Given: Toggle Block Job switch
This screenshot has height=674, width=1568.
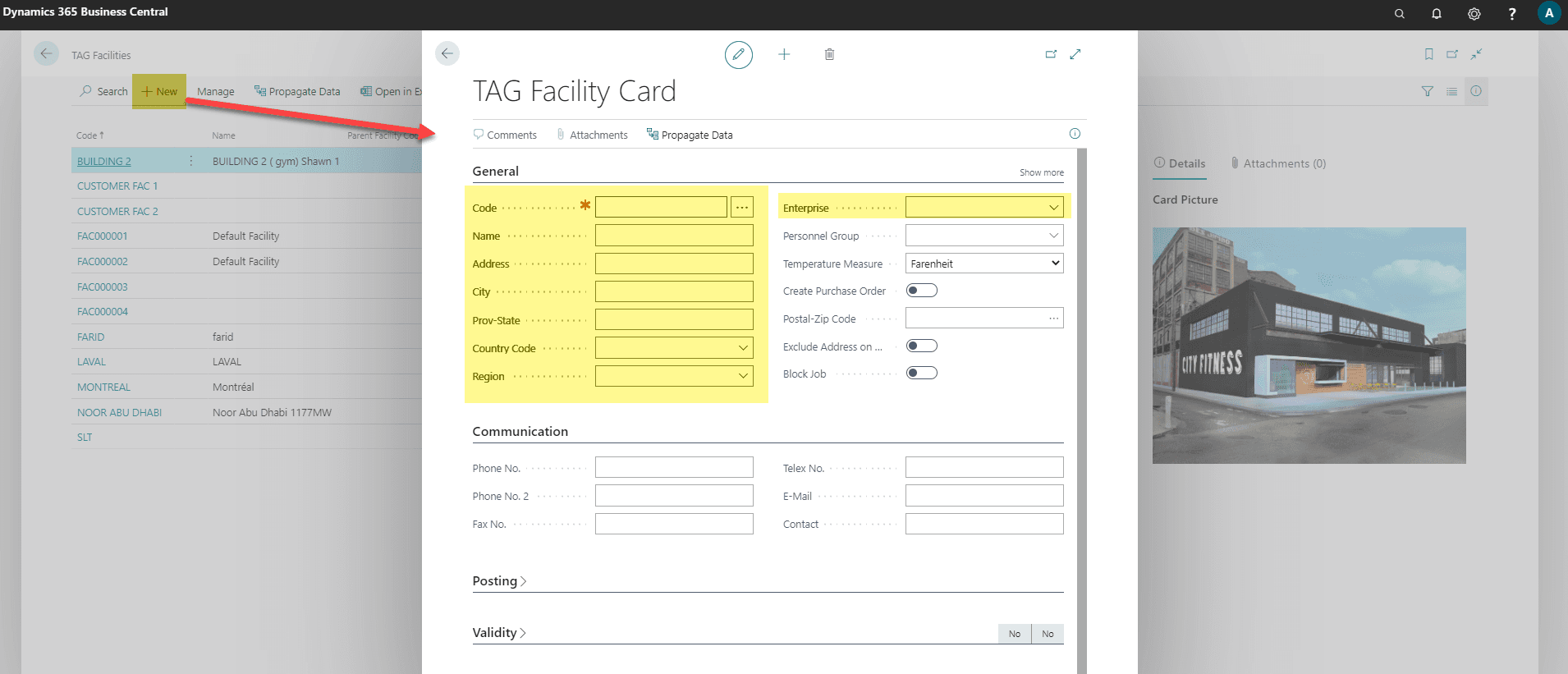Looking at the screenshot, I should click(921, 374).
